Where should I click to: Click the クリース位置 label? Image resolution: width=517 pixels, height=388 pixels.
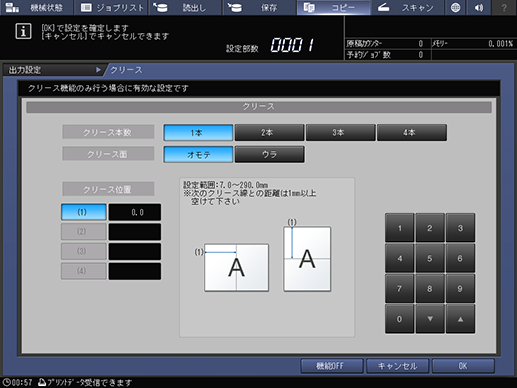(x=108, y=189)
